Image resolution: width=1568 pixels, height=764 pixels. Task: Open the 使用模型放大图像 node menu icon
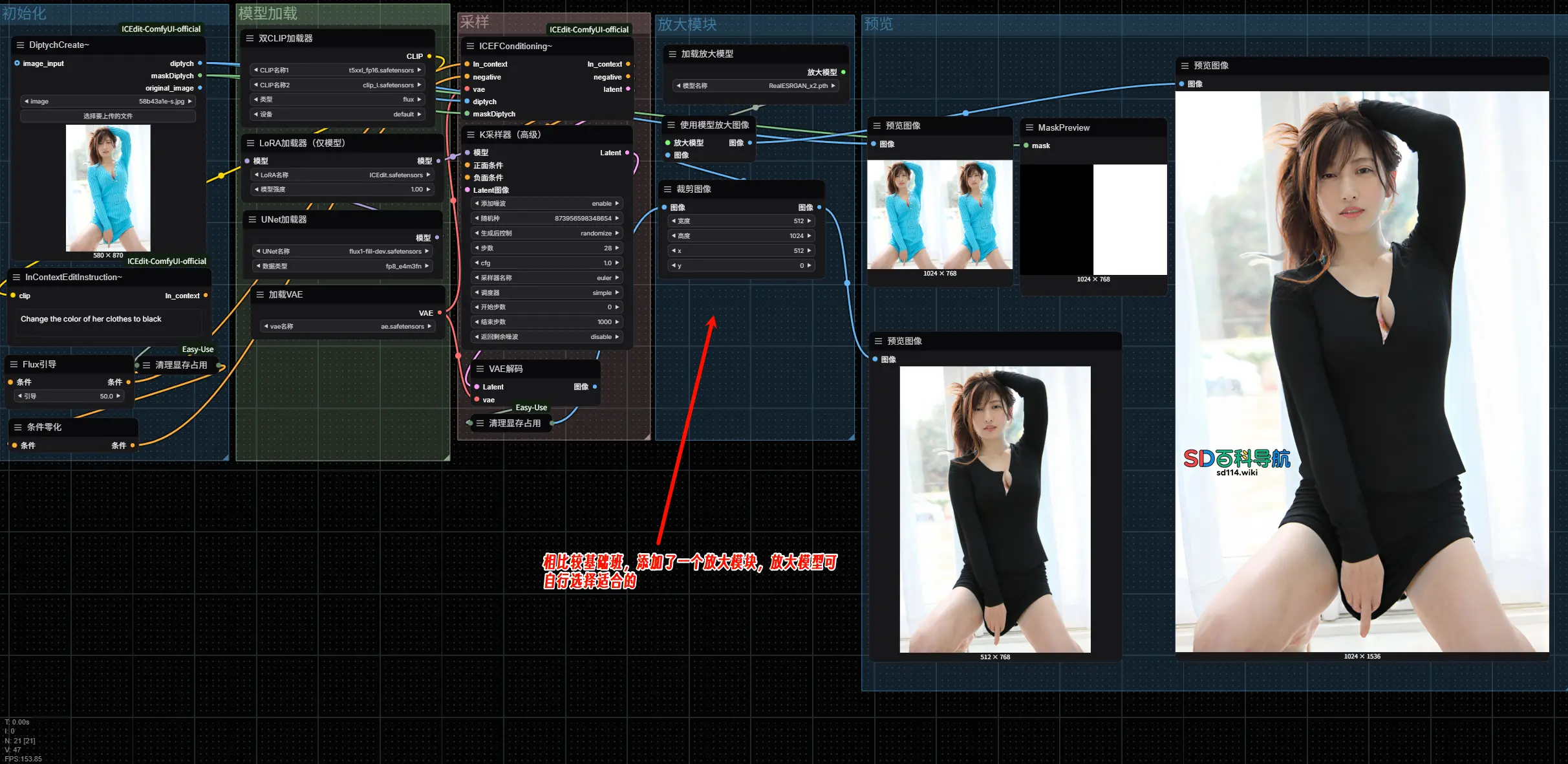pos(671,126)
